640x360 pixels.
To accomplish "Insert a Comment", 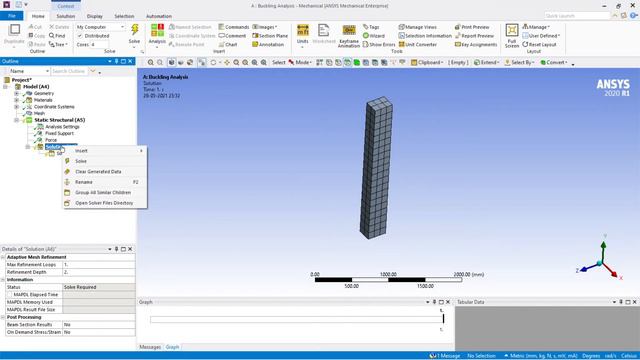I will coord(232,36).
